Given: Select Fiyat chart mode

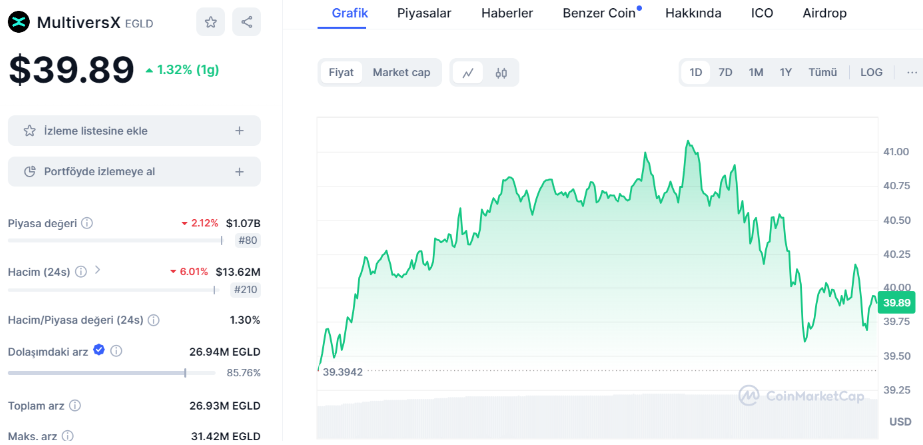Looking at the screenshot, I should 341,72.
